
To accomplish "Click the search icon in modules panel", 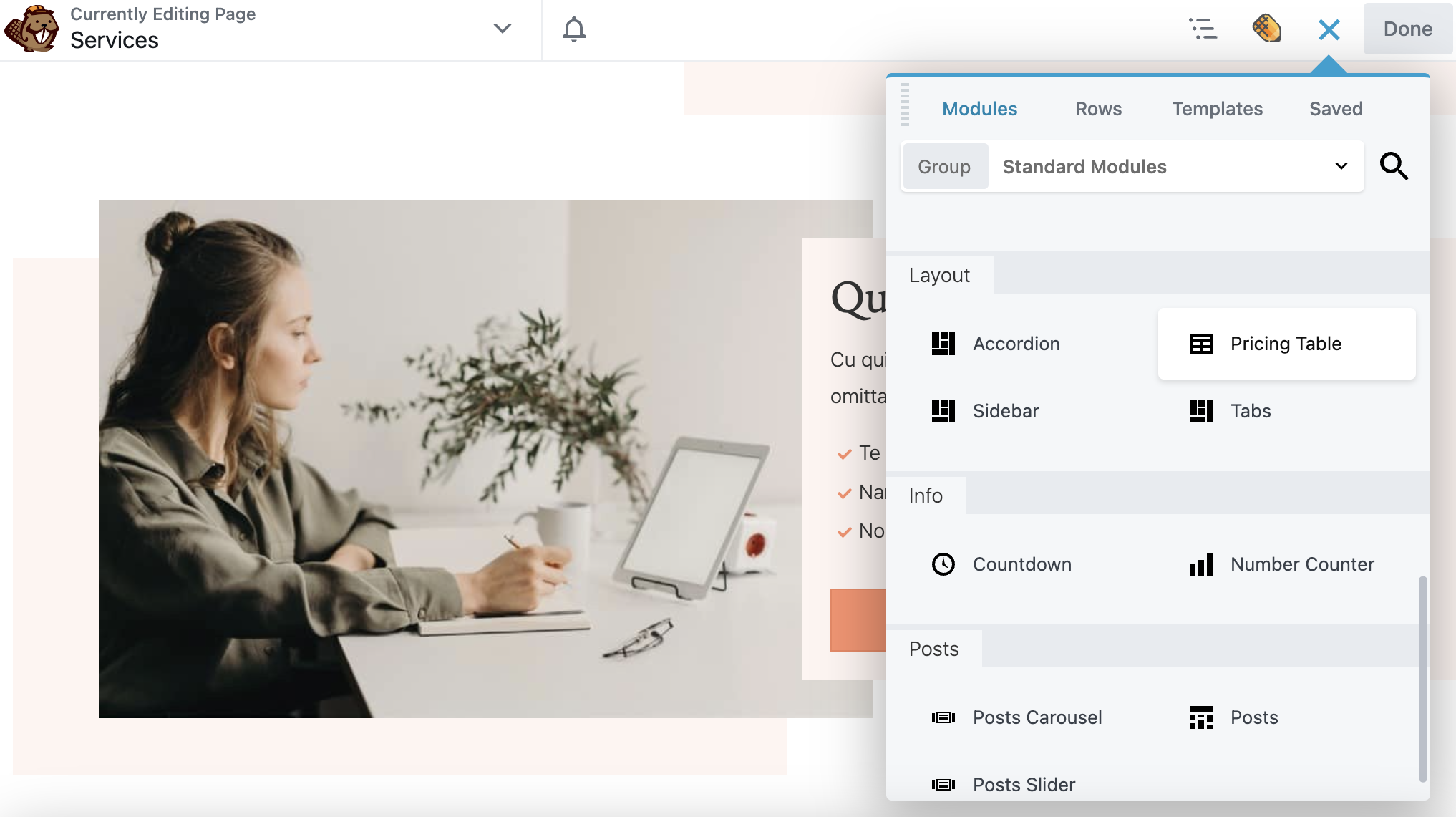I will pos(1395,165).
